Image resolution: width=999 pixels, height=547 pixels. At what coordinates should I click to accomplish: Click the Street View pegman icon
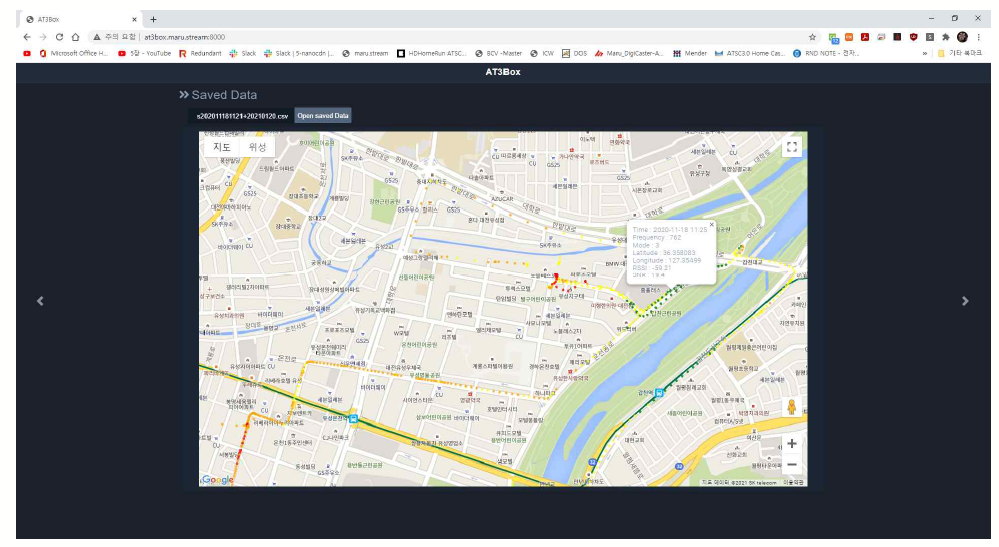point(791,407)
